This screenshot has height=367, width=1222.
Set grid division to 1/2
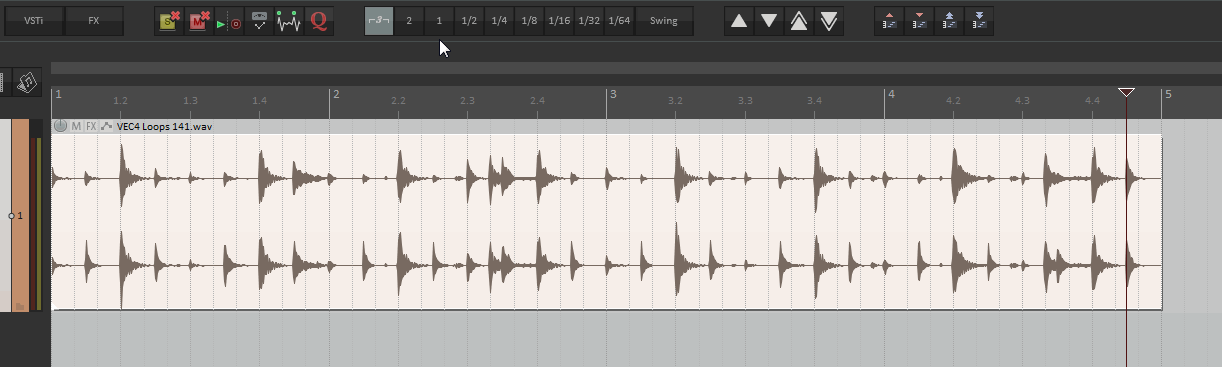tap(469, 21)
